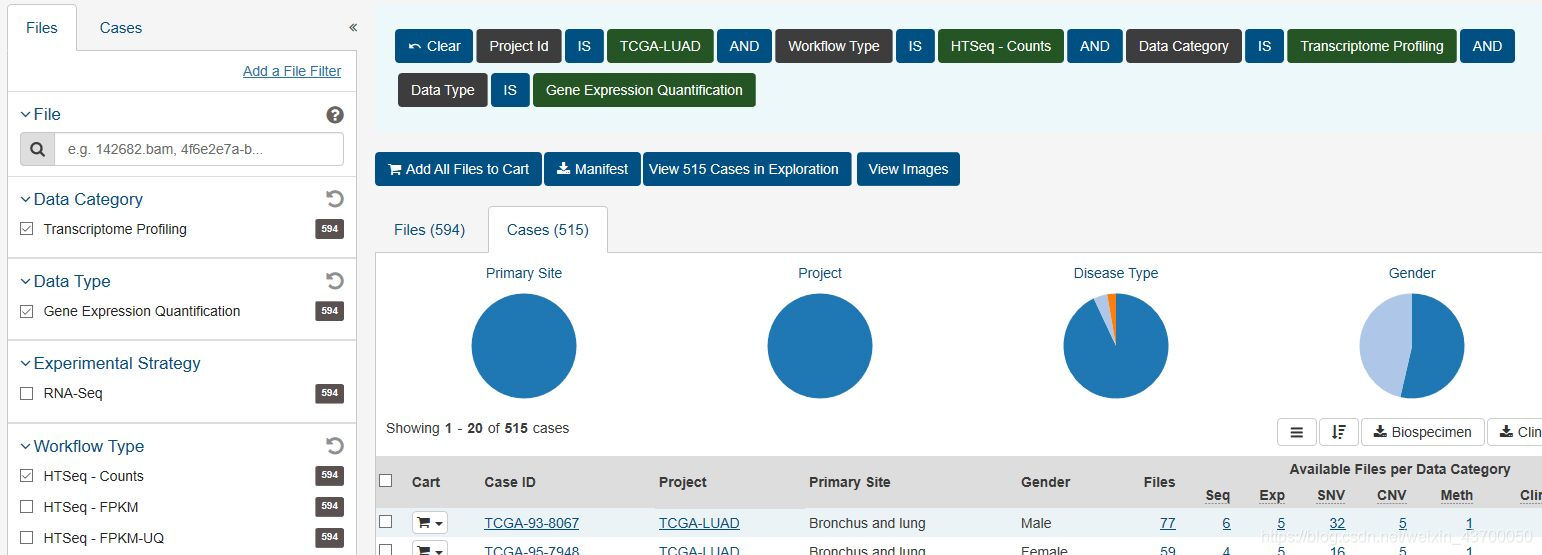Image resolution: width=1542 pixels, height=555 pixels.
Task: Open the 32 SNV files link
Action: coord(1337,523)
